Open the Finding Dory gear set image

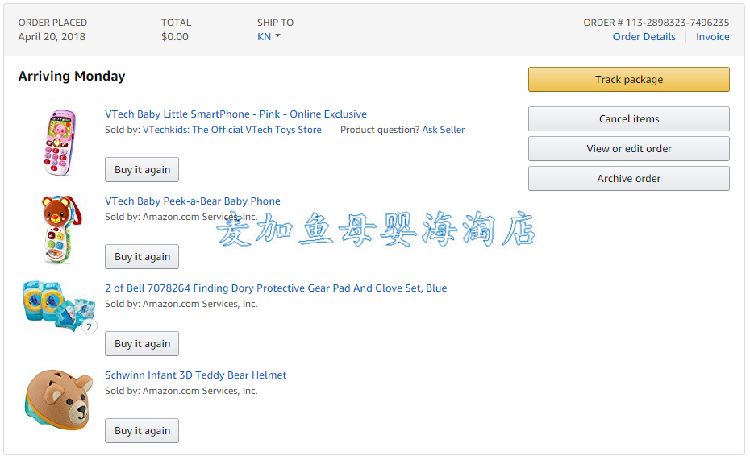59,306
